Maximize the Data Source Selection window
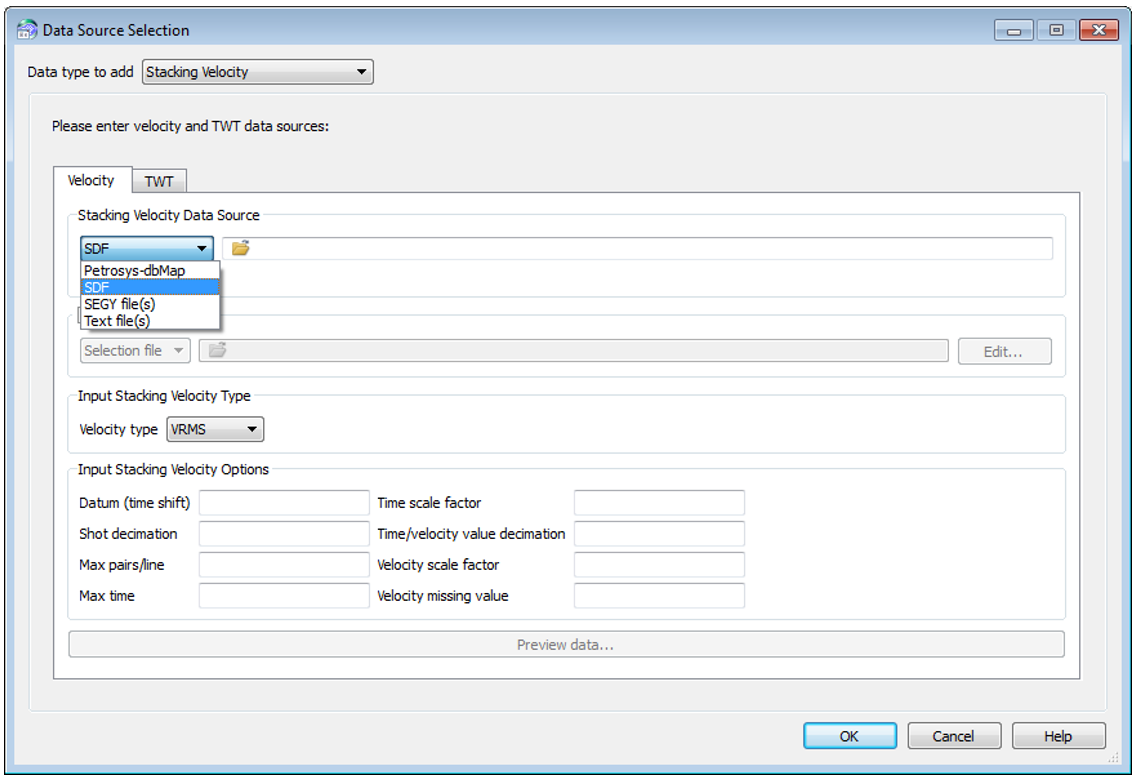This screenshot has width=1137, height=782. [1055, 30]
